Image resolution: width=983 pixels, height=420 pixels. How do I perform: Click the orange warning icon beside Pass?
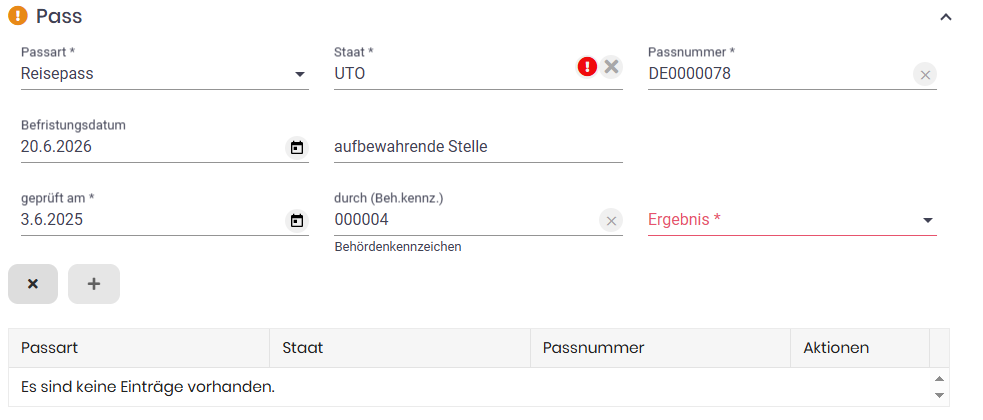pos(18,17)
